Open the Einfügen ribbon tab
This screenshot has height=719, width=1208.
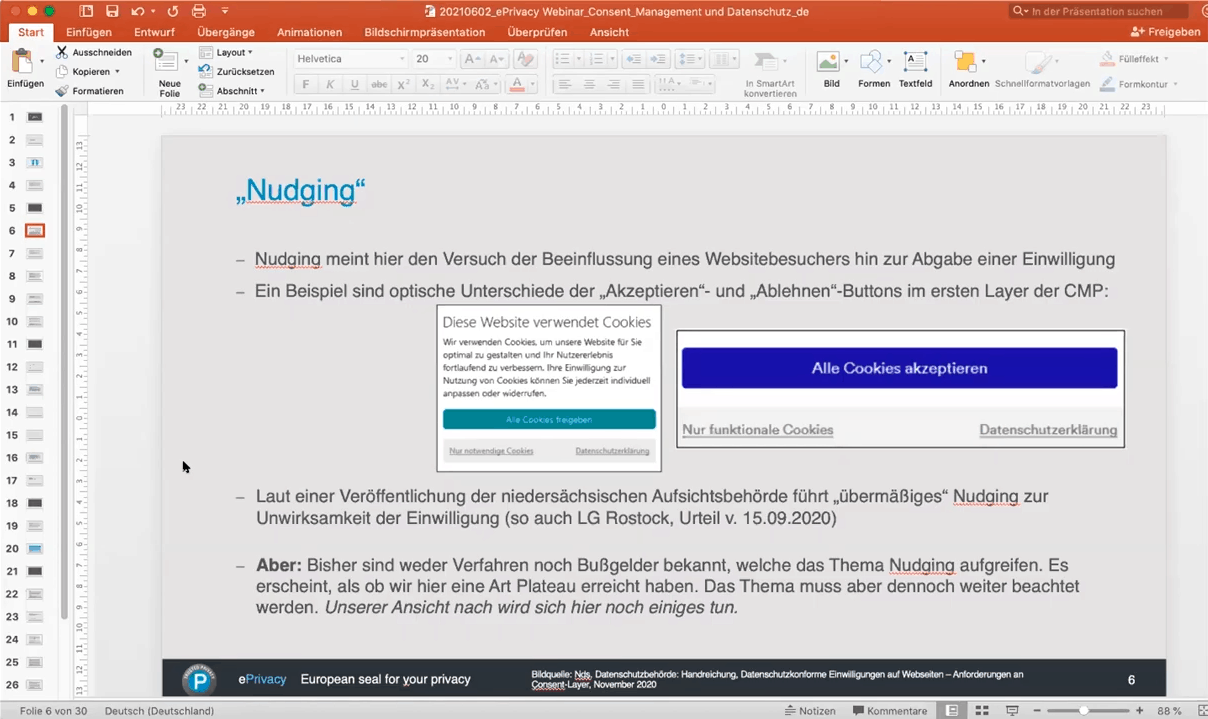click(x=89, y=32)
